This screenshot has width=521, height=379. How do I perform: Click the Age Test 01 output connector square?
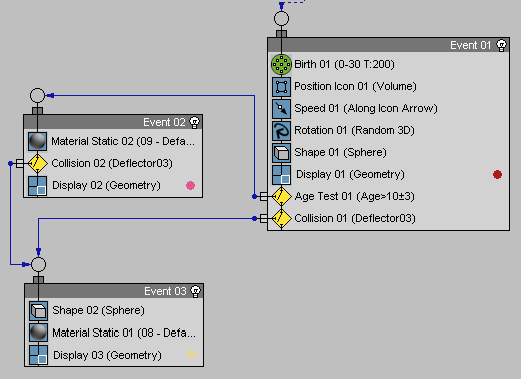tap(264, 196)
